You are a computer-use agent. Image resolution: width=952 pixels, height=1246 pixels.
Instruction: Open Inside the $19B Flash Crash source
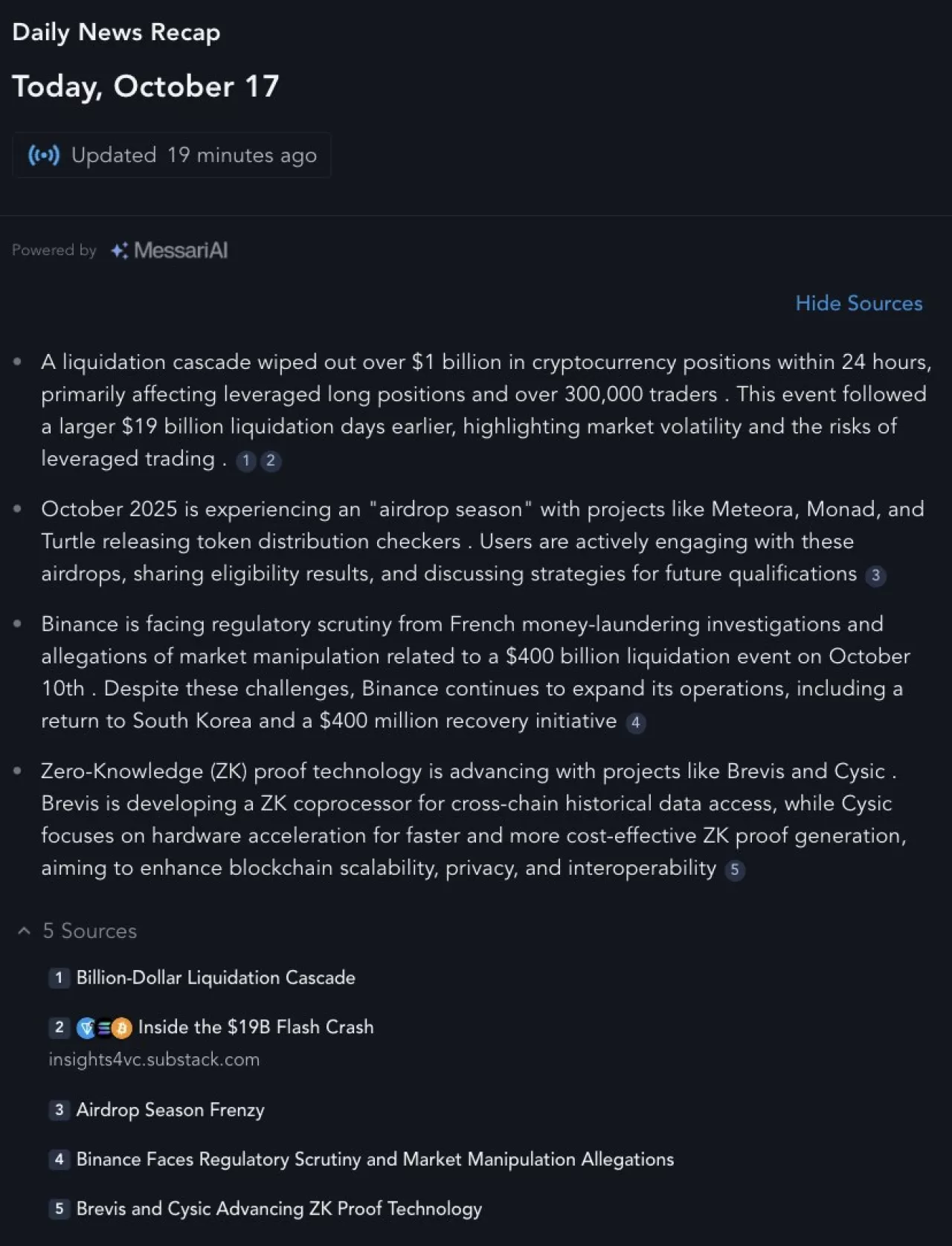click(256, 1027)
